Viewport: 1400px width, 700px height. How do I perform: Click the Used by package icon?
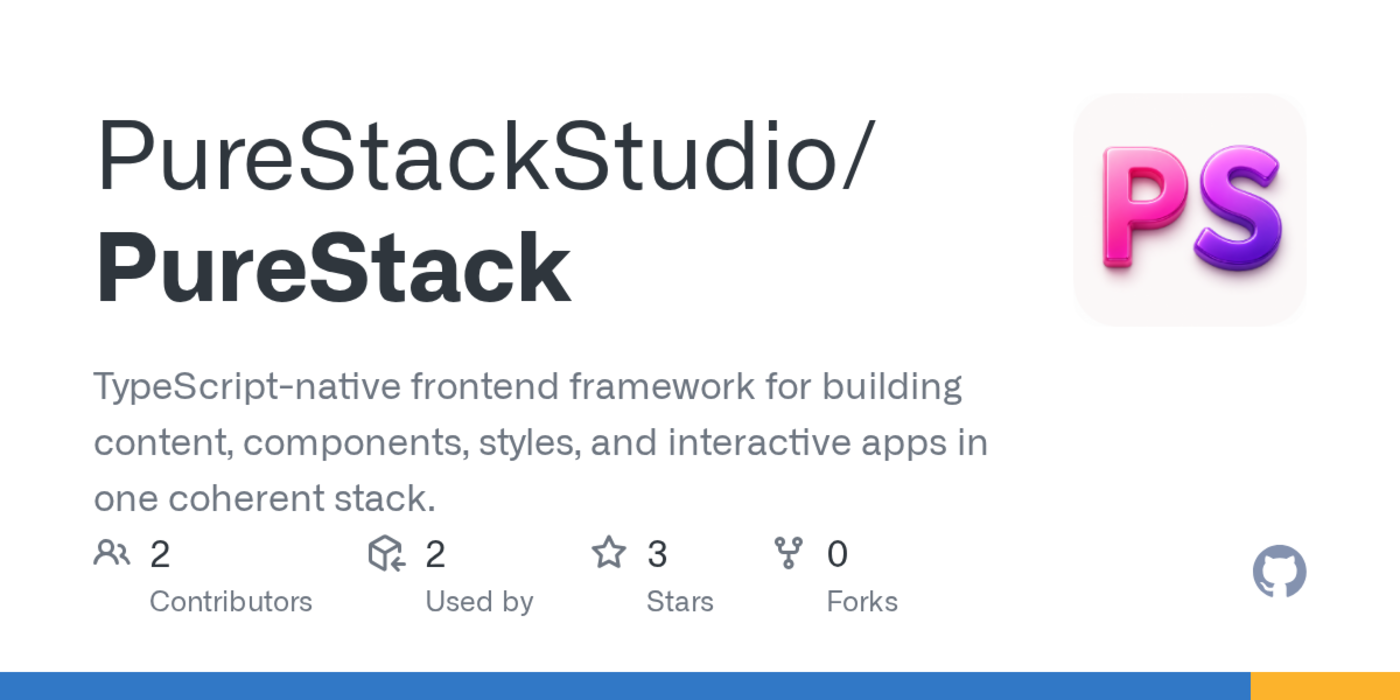pos(387,553)
